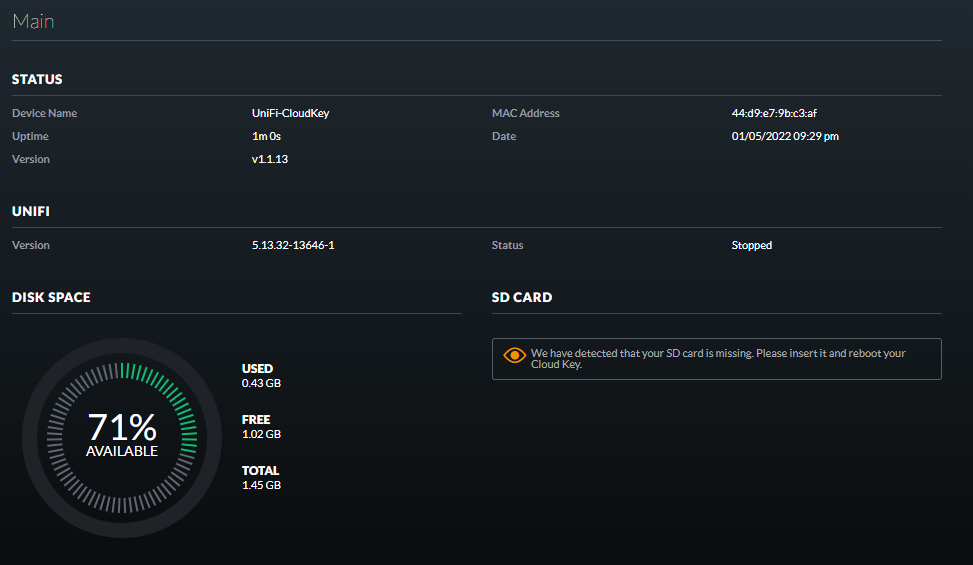Image resolution: width=973 pixels, height=565 pixels.
Task: Select the UniFi version 5.13.32-13646-1
Action: click(293, 245)
